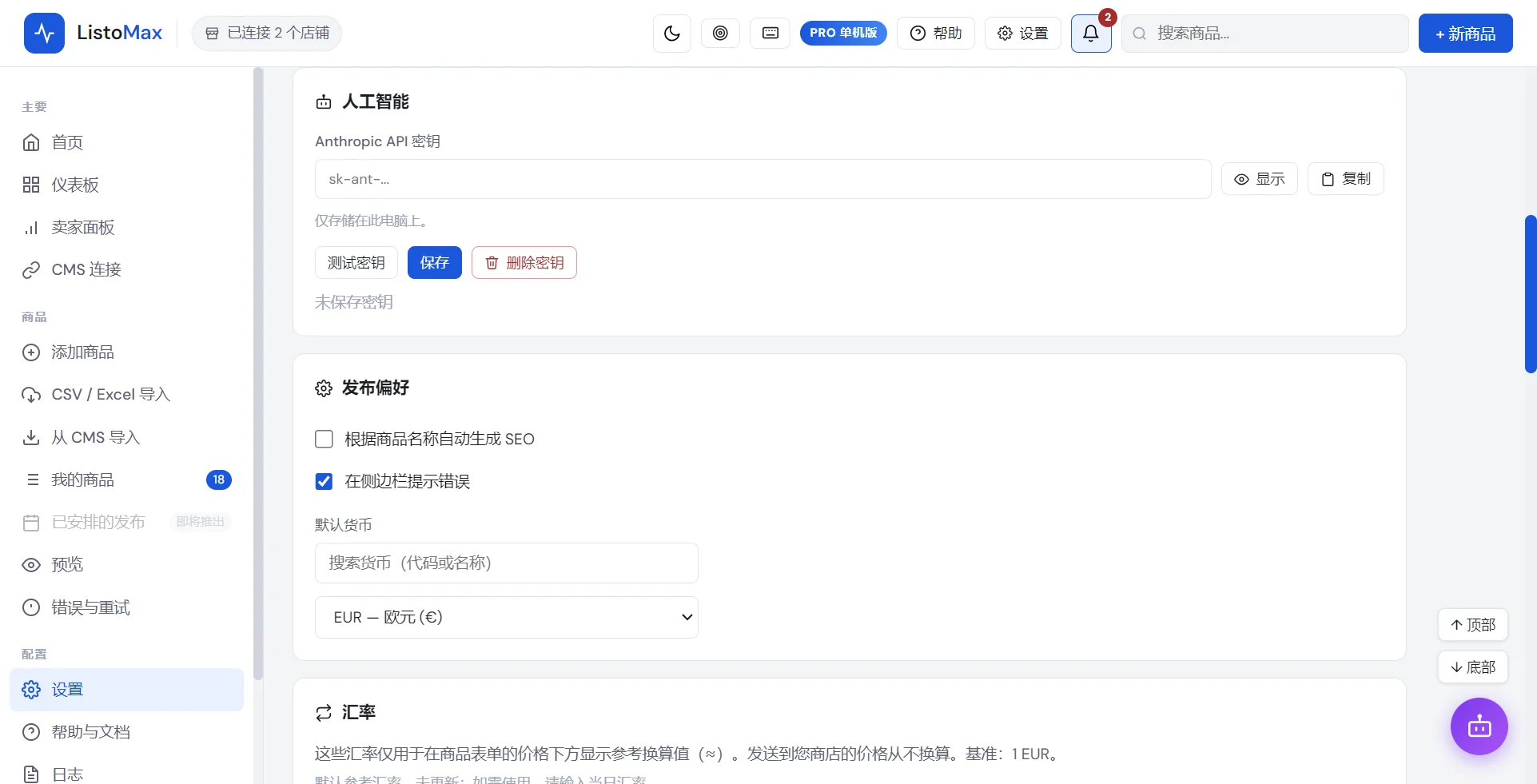Click the 测试密钥 button
This screenshot has height=784, width=1537.
click(356, 262)
